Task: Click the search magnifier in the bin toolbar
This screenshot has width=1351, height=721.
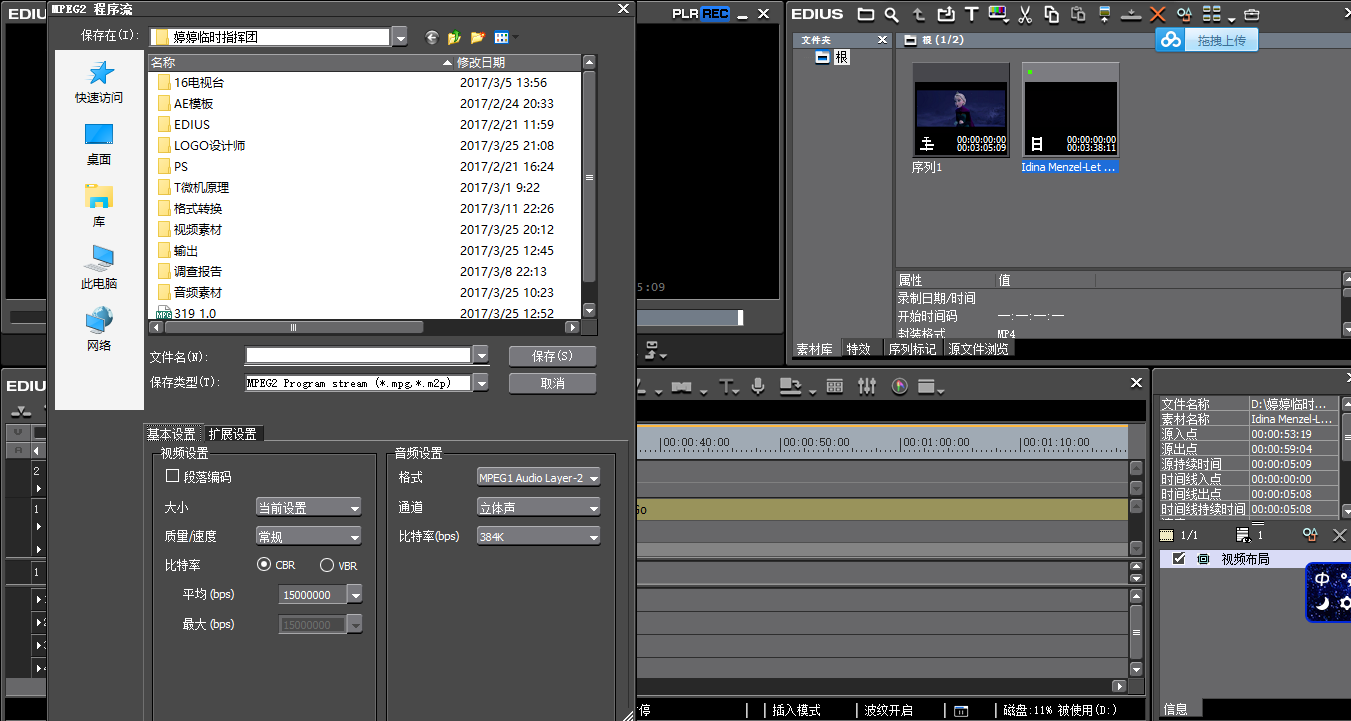Action: pyautogui.click(x=892, y=14)
